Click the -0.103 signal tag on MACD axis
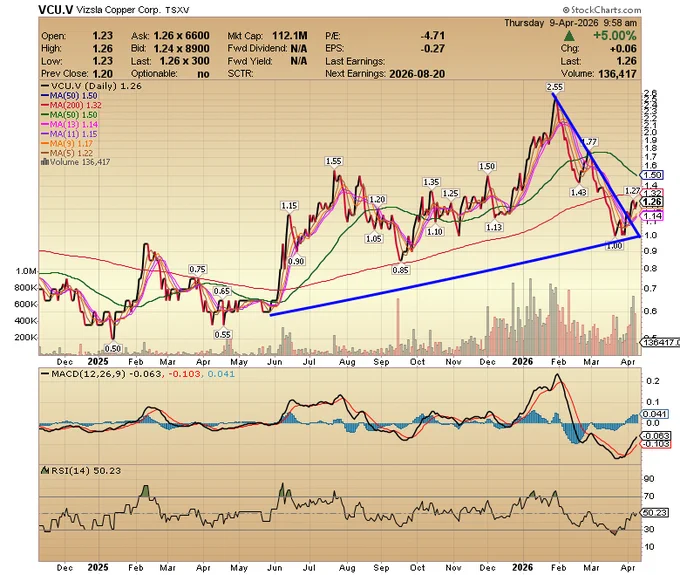 (x=655, y=444)
